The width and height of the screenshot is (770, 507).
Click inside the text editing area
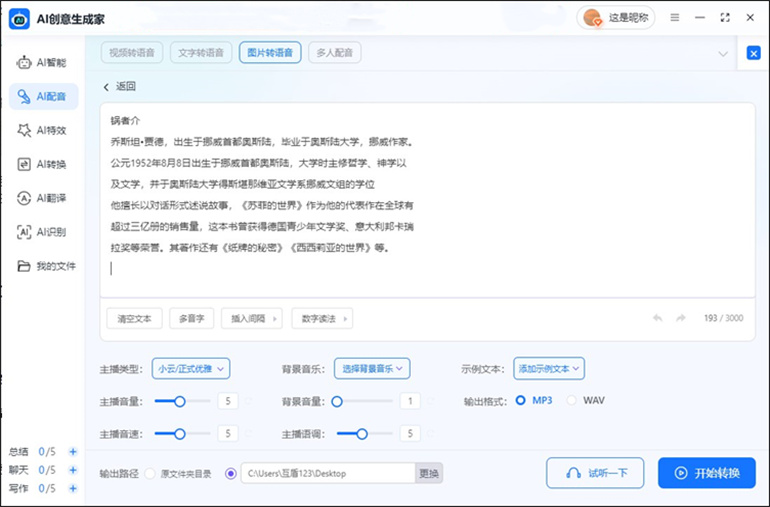(x=427, y=200)
